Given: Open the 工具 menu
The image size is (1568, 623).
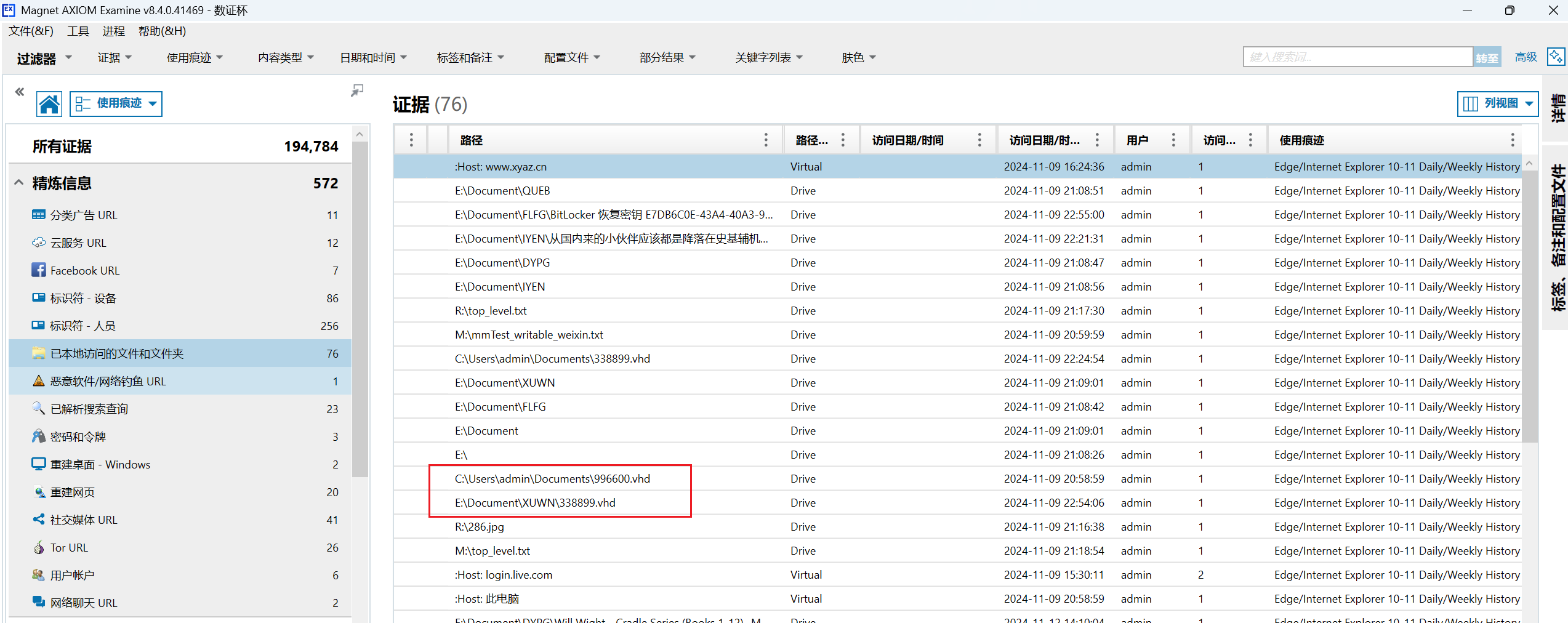Looking at the screenshot, I should [x=78, y=31].
